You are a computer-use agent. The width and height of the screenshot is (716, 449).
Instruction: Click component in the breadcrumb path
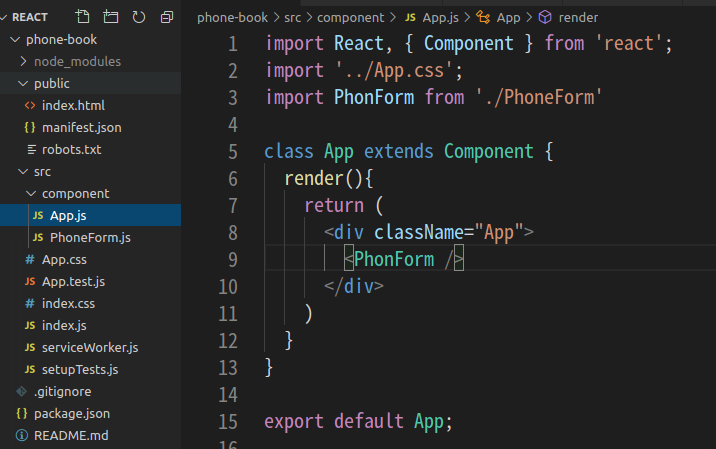tap(351, 18)
